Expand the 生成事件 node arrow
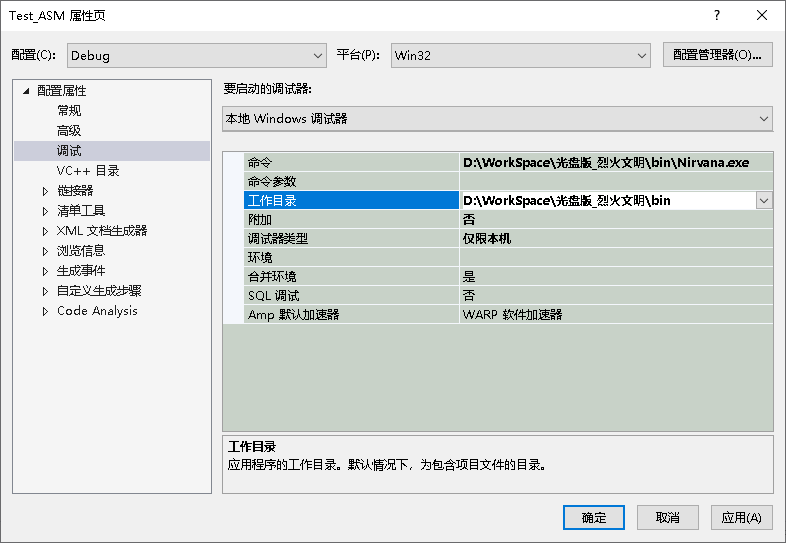This screenshot has height=543, width=786. click(x=45, y=271)
